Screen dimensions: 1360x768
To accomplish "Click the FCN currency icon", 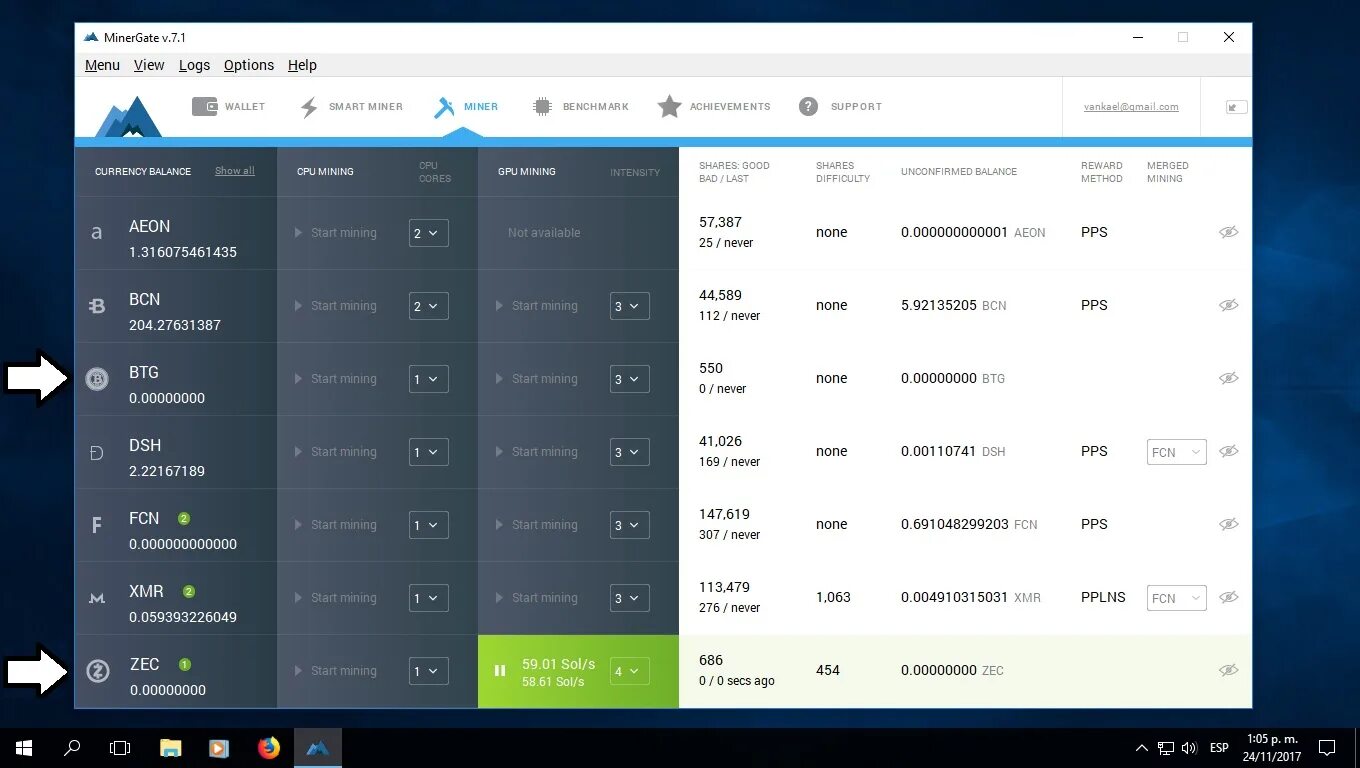I will coord(97,525).
